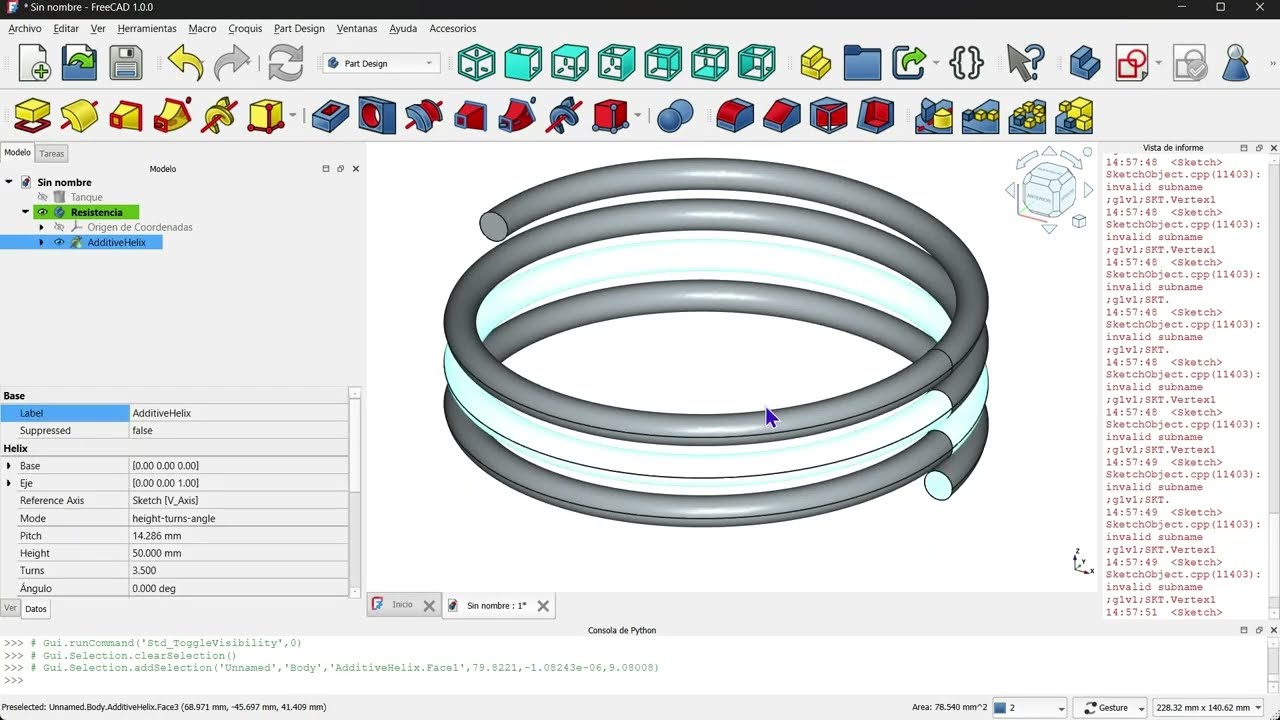Image resolution: width=1280 pixels, height=720 pixels.
Task: Select the Additive Pipe tool
Action: pyautogui.click(x=172, y=116)
